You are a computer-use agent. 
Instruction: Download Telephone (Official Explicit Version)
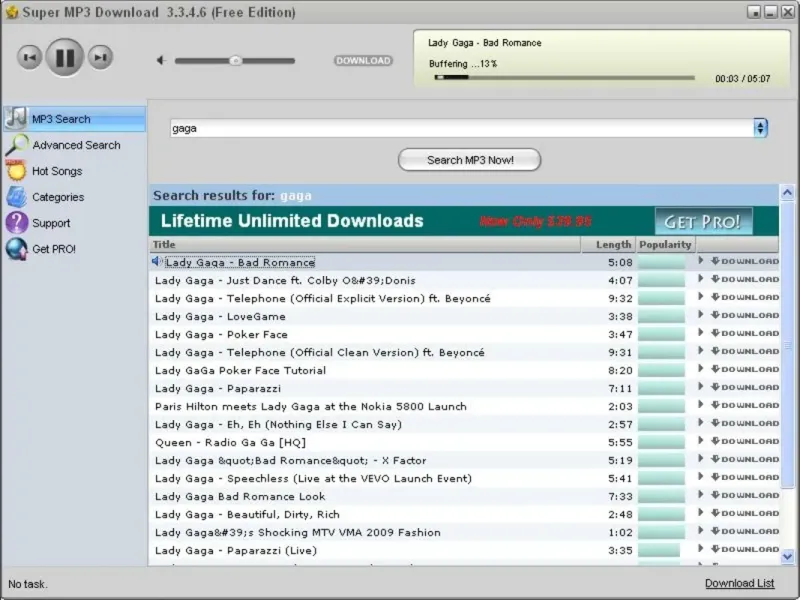[745, 297]
